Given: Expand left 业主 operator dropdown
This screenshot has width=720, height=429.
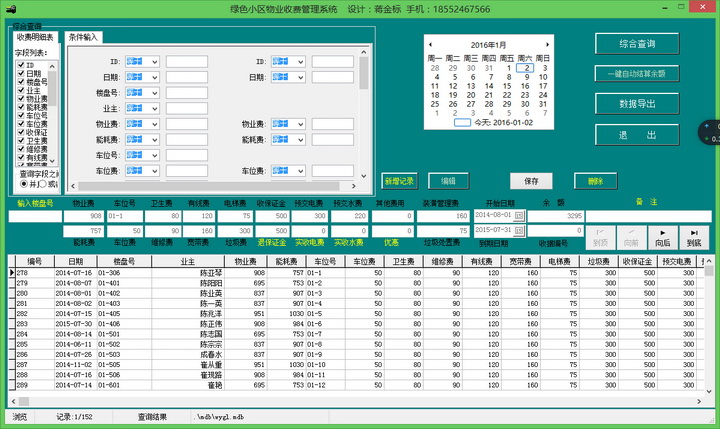Looking at the screenshot, I should (155, 108).
